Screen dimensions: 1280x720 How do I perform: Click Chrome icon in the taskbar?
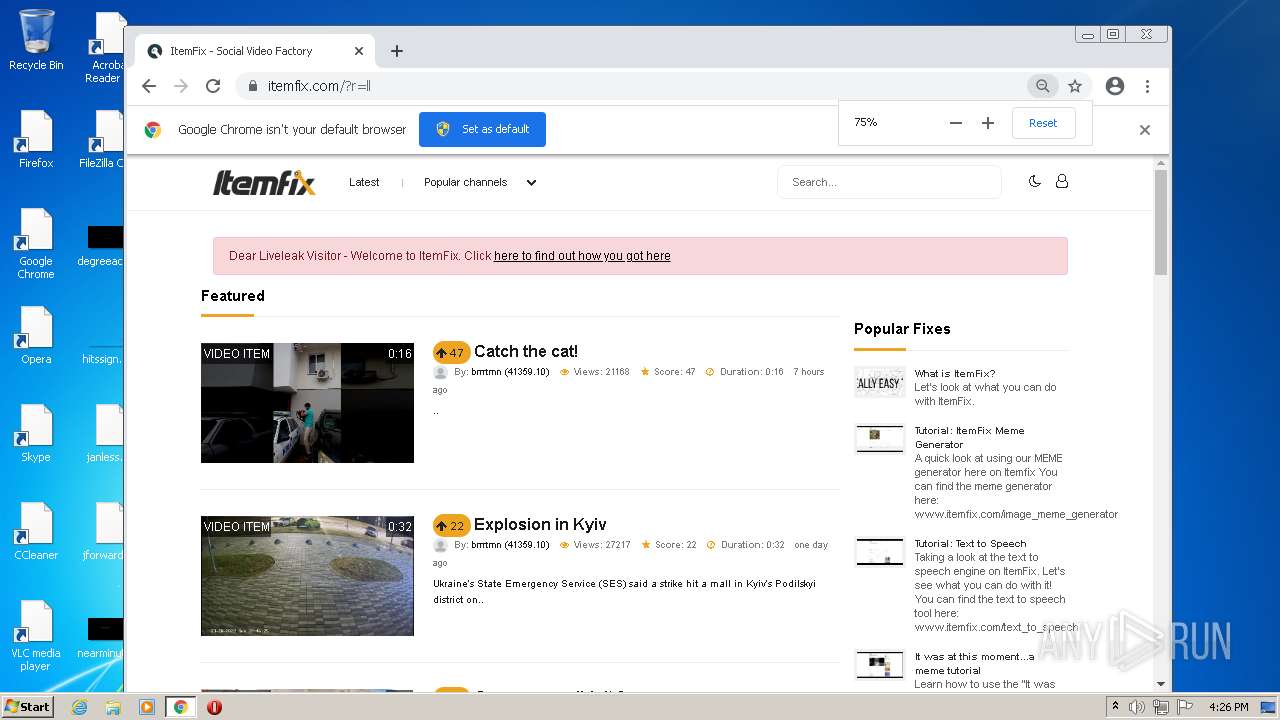point(180,707)
